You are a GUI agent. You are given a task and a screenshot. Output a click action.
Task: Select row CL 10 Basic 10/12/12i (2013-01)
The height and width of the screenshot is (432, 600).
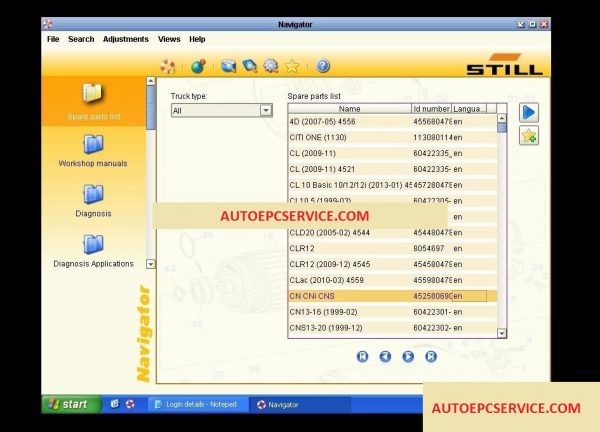[x=393, y=185]
